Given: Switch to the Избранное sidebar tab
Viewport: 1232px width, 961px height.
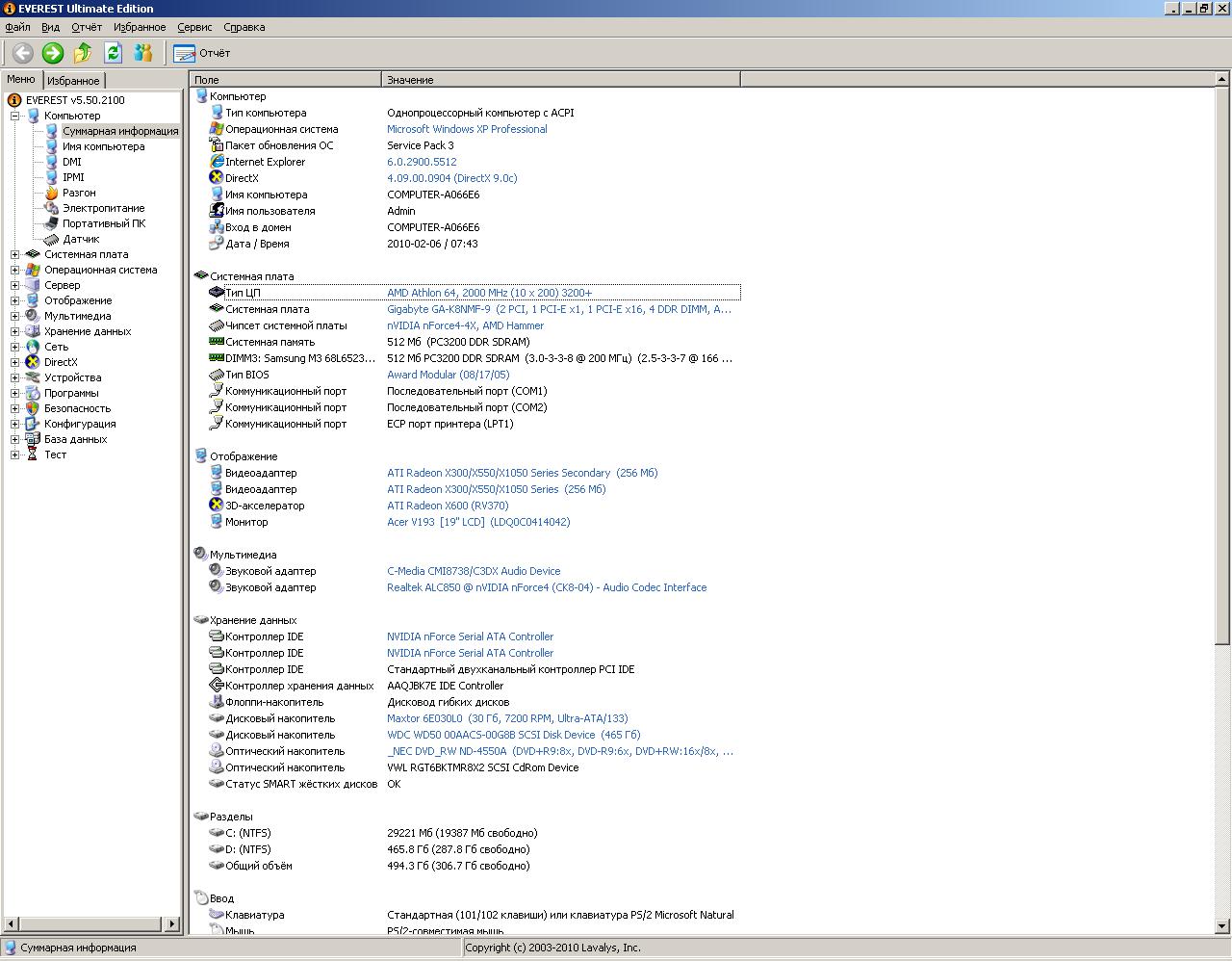Looking at the screenshot, I should [73, 81].
